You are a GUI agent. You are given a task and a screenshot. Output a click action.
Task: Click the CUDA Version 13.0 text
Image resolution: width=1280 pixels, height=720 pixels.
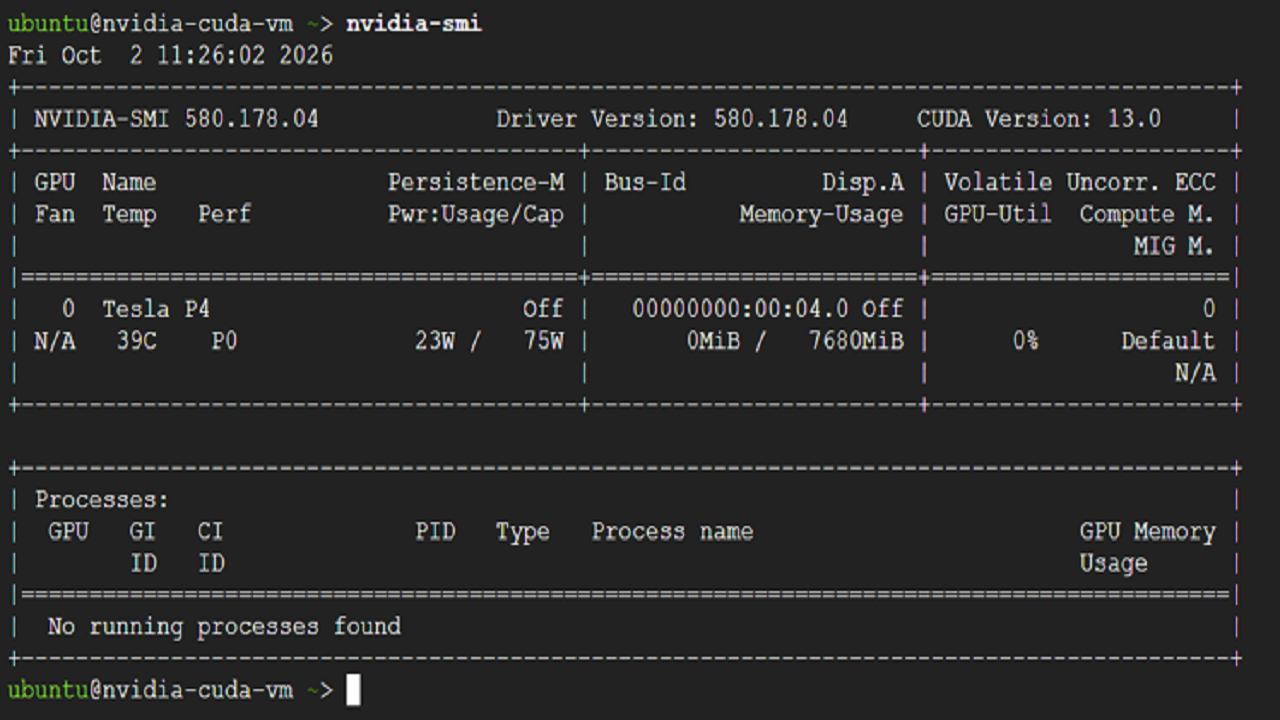click(x=1039, y=119)
